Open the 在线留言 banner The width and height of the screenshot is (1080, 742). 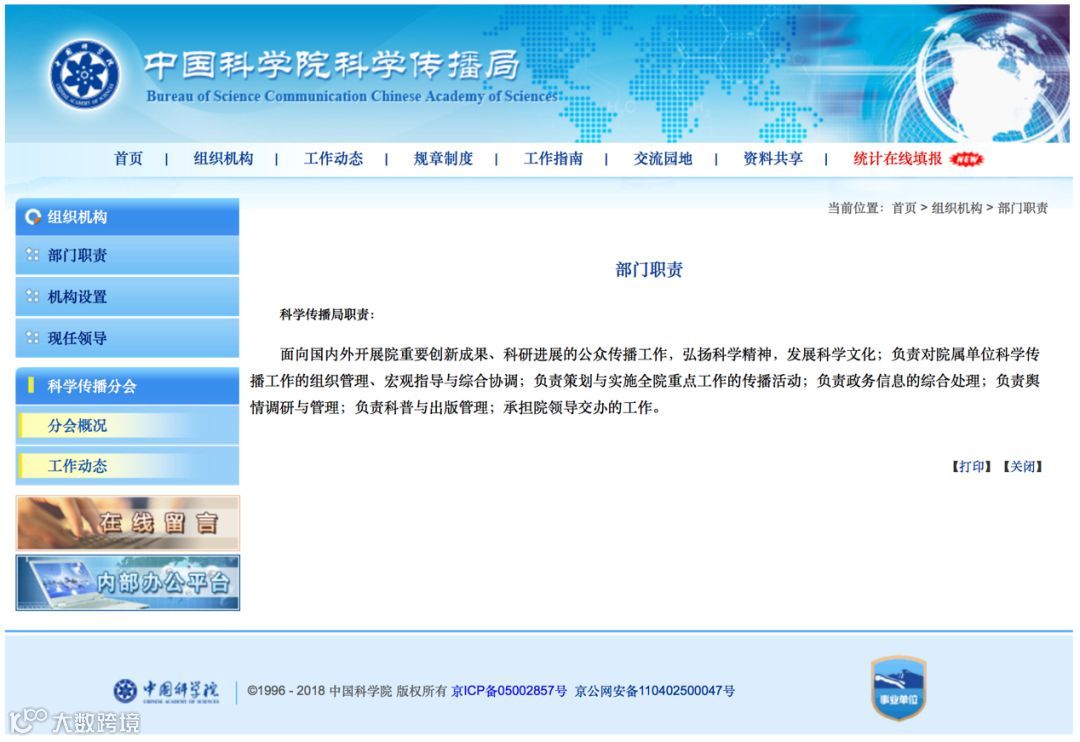click(x=127, y=523)
